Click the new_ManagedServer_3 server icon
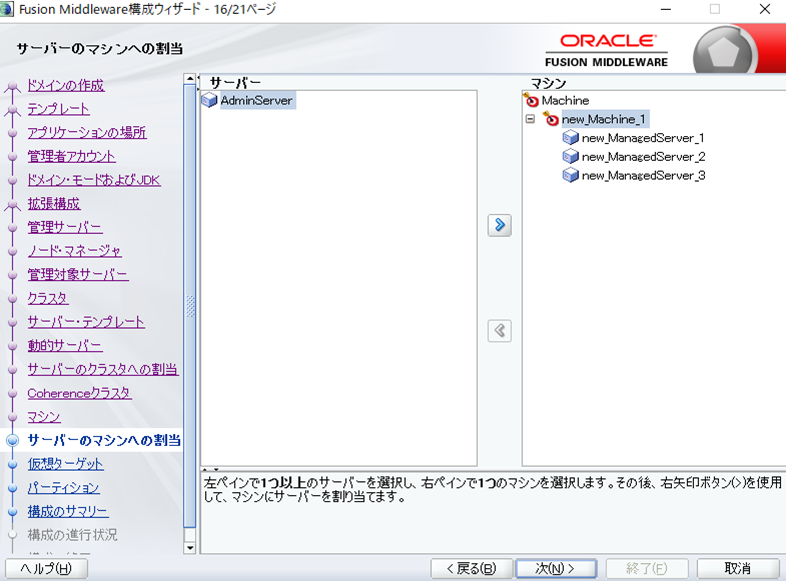Screen dimensions: 786x581 coord(570,175)
